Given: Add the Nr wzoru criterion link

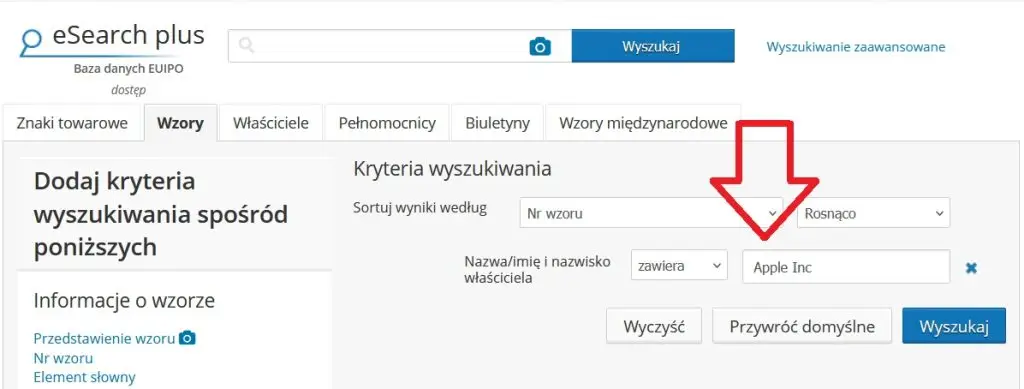Looking at the screenshot, I should tap(63, 358).
